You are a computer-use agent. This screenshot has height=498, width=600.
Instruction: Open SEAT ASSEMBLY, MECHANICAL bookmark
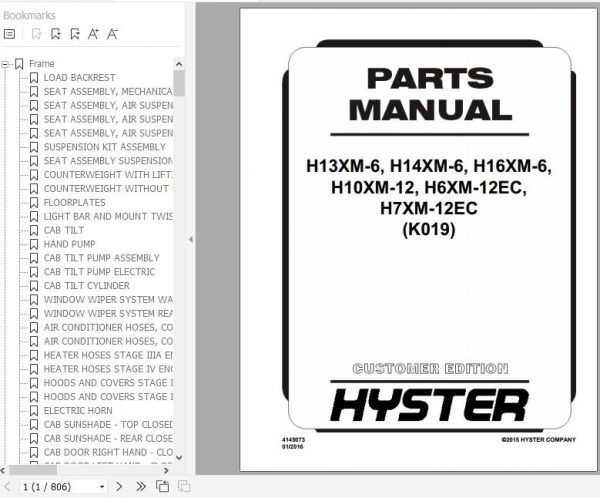click(x=108, y=91)
